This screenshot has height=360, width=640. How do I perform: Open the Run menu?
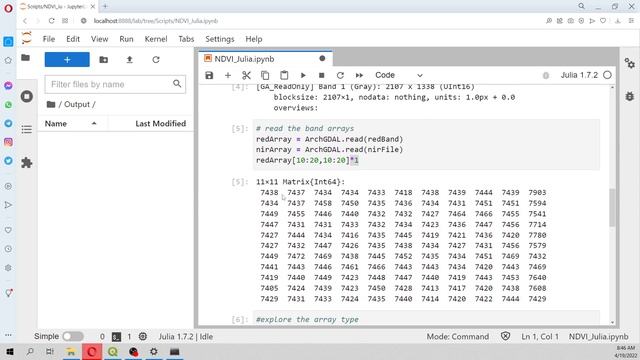[126, 39]
